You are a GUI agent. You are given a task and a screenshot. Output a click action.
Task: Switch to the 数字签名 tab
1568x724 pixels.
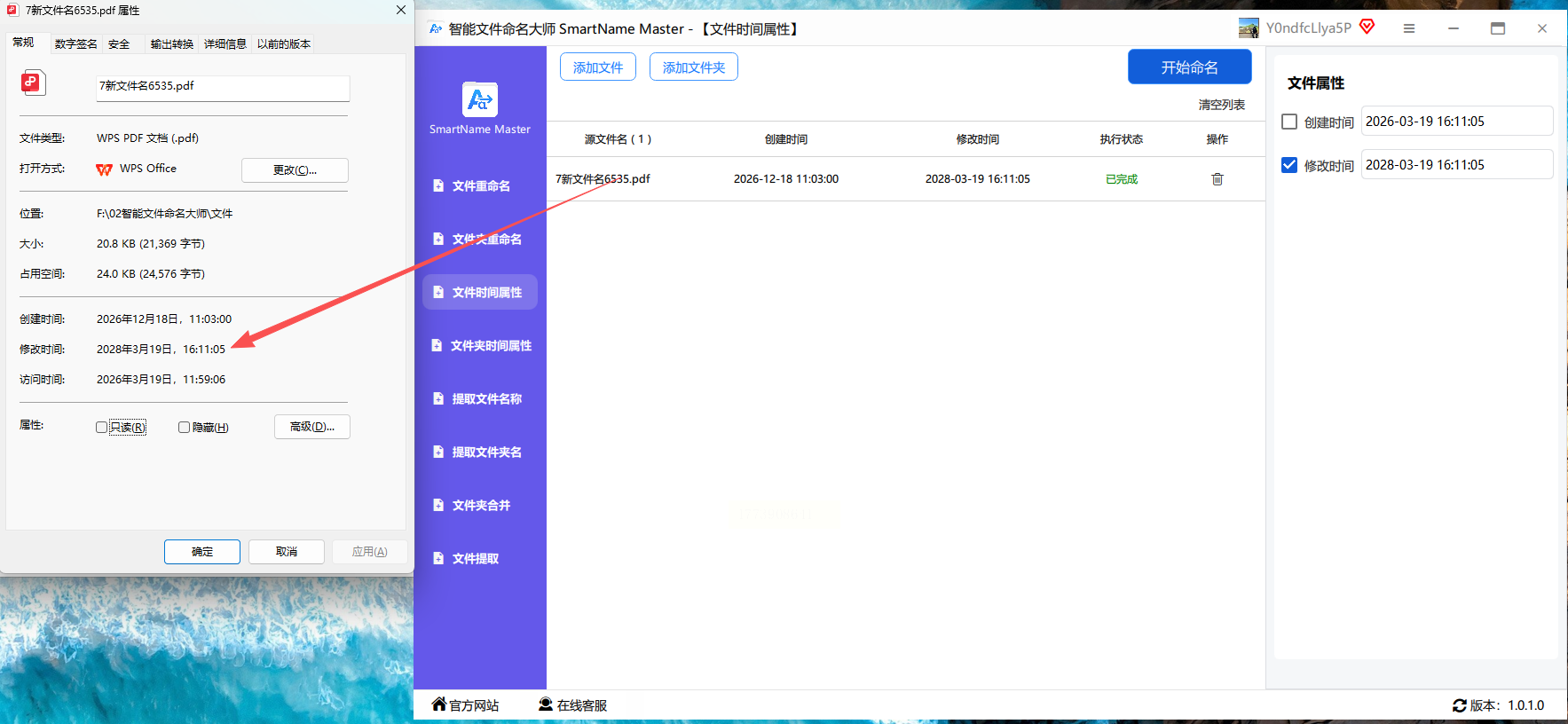tap(75, 44)
